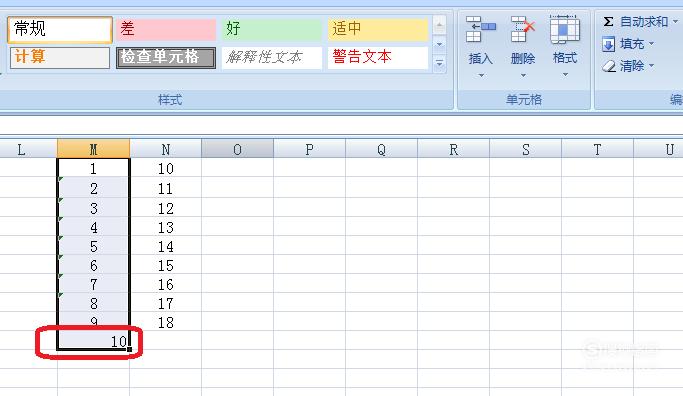Click the cell containing 14 in column N
This screenshot has height=396, width=683.
(166, 246)
